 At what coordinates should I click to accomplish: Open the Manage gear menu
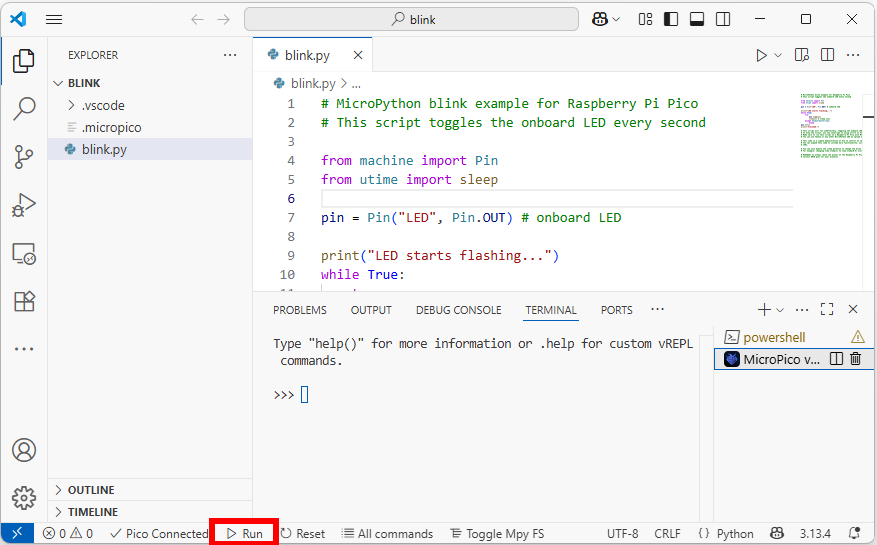(23, 497)
